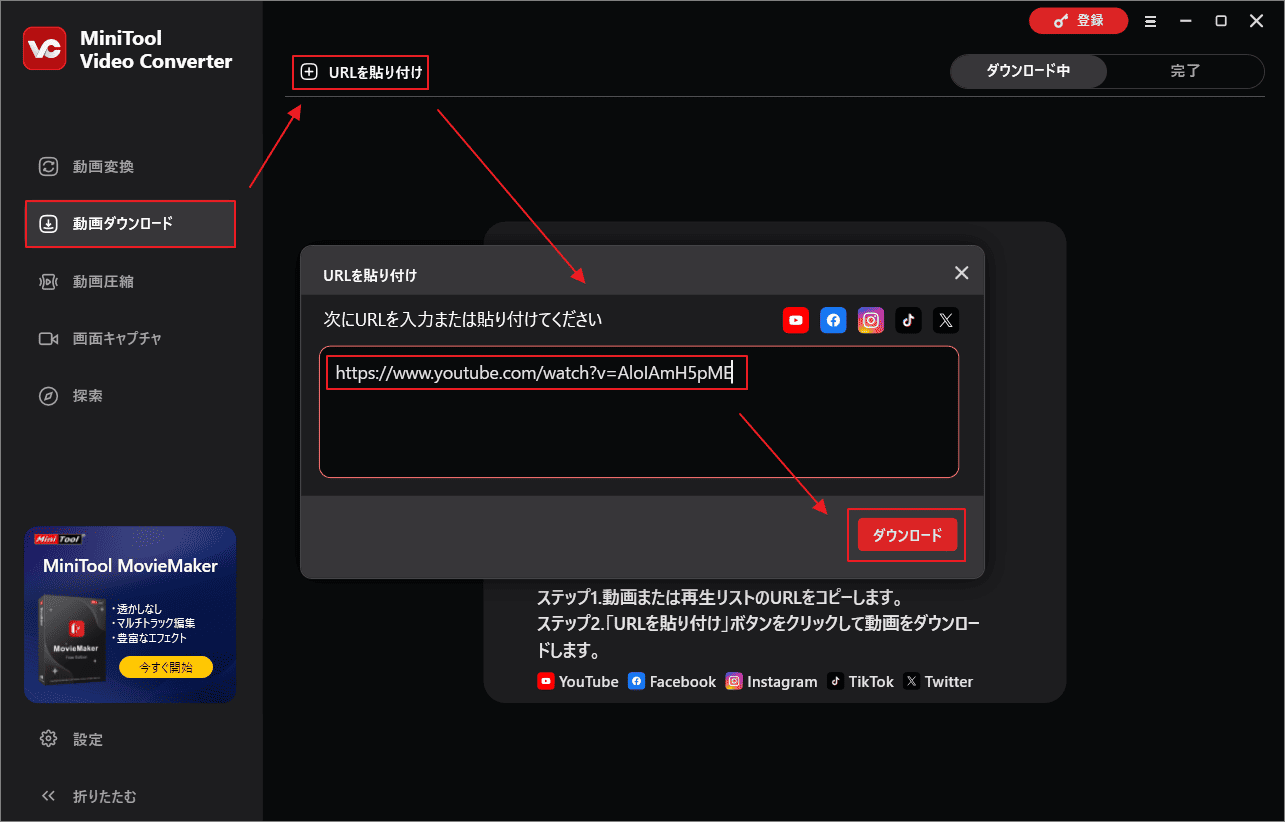Image resolution: width=1285 pixels, height=822 pixels.
Task: Click Instagram in the supported sites list below
Action: pyautogui.click(x=771, y=681)
